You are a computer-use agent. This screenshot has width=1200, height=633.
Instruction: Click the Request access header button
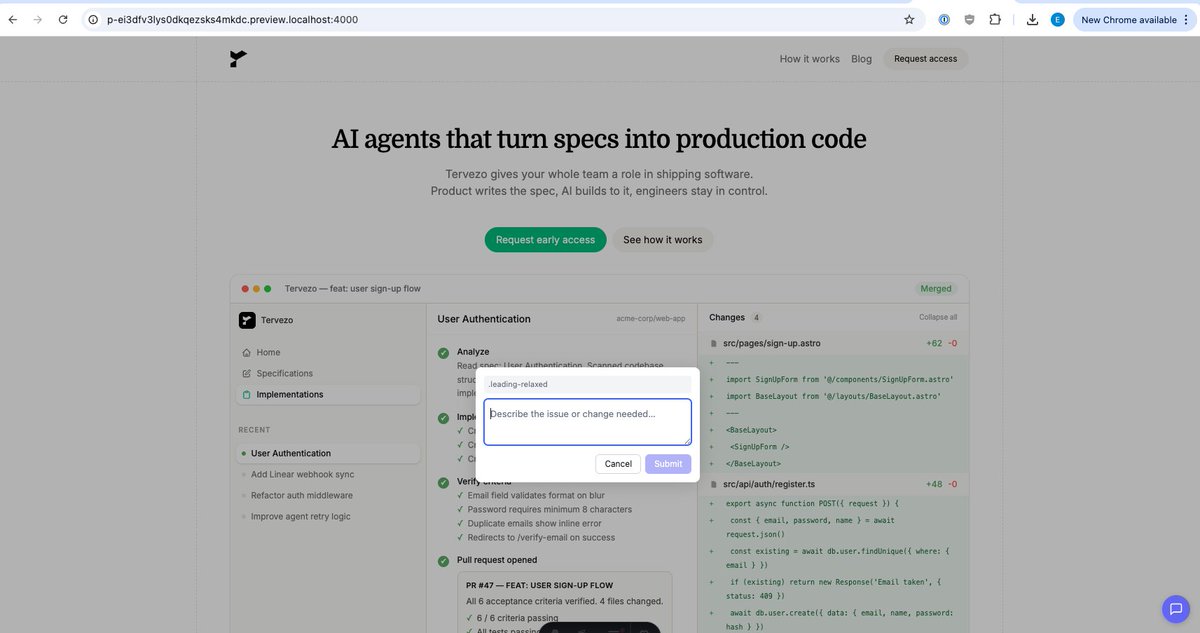tap(925, 59)
